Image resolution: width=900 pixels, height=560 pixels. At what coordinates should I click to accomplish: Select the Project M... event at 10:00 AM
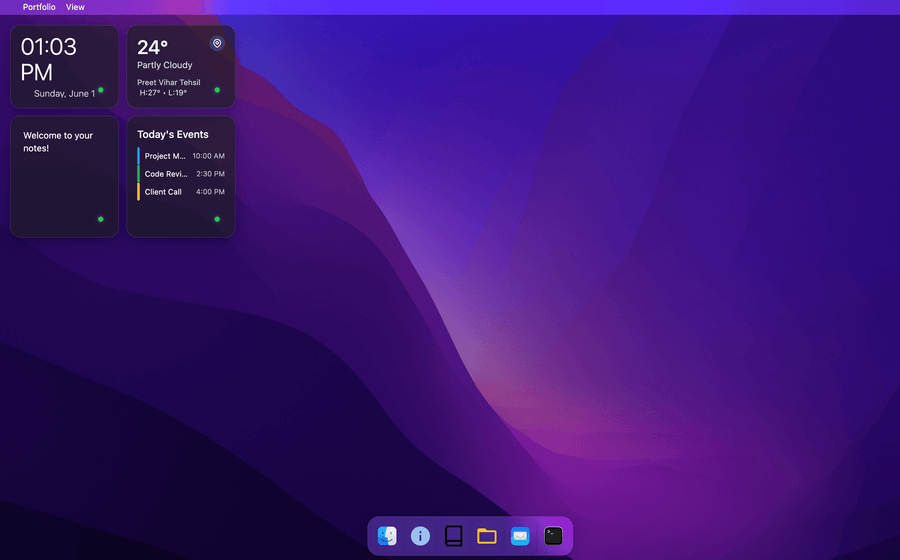(x=181, y=156)
